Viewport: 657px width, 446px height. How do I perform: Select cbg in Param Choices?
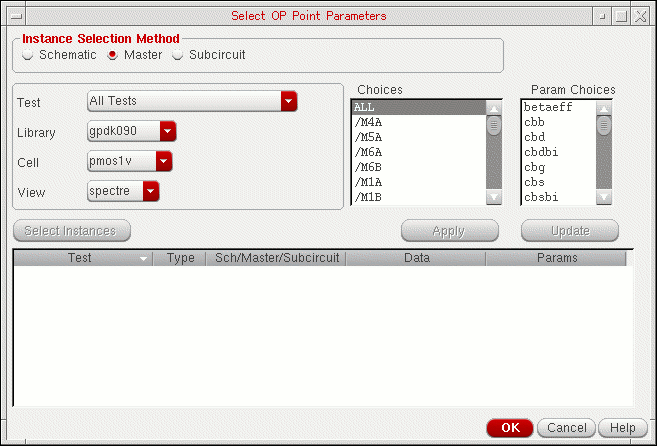click(x=559, y=167)
